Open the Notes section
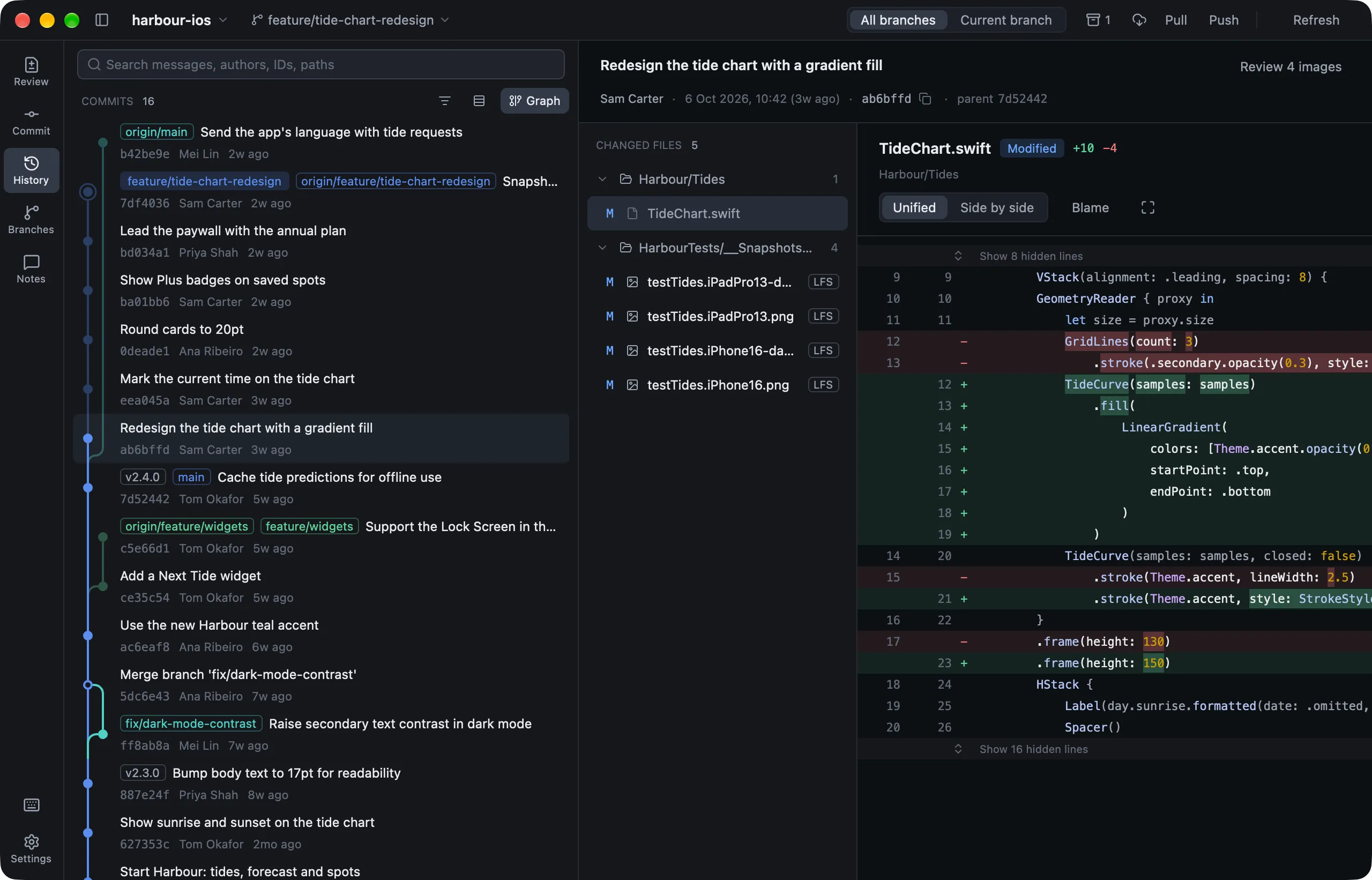This screenshot has width=1372, height=880. point(31,269)
